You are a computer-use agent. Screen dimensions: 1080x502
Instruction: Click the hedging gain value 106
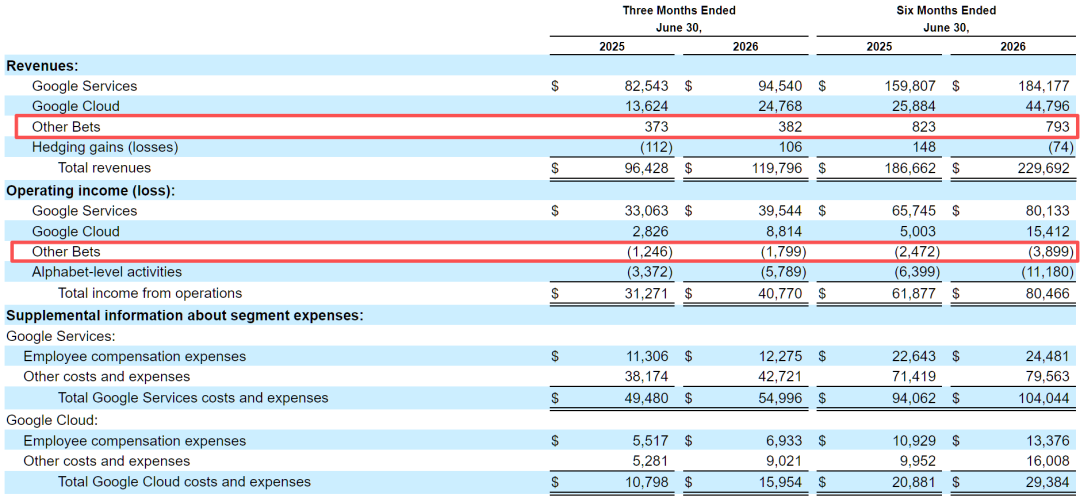pos(790,147)
